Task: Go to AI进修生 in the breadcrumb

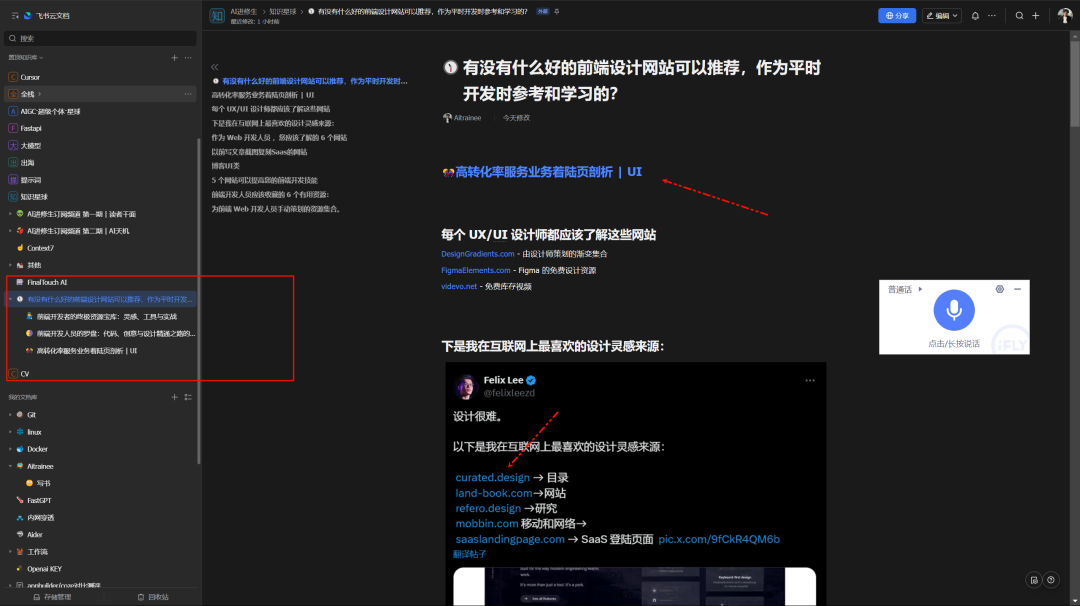Action: tap(243, 12)
